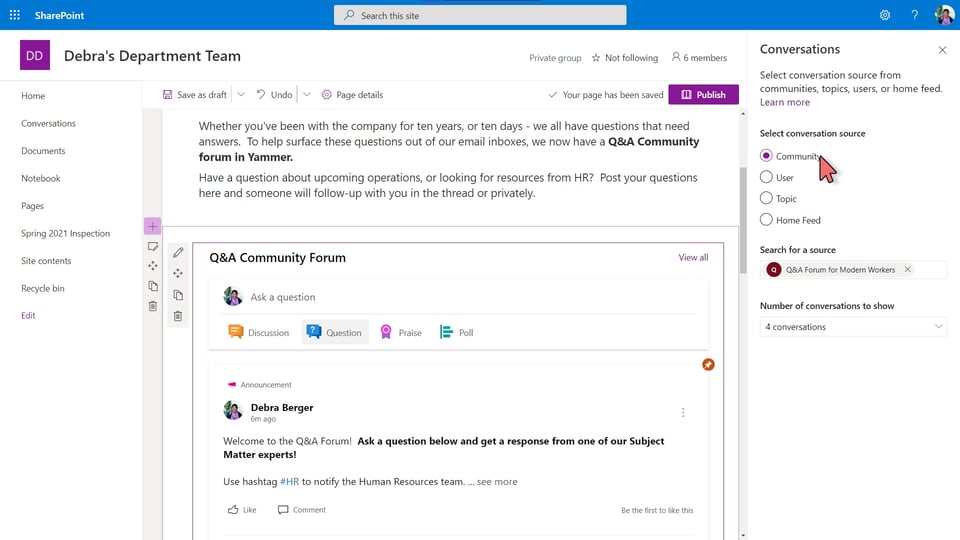Open the settings gear in header
Image resolution: width=960 pixels, height=540 pixels.
click(885, 15)
